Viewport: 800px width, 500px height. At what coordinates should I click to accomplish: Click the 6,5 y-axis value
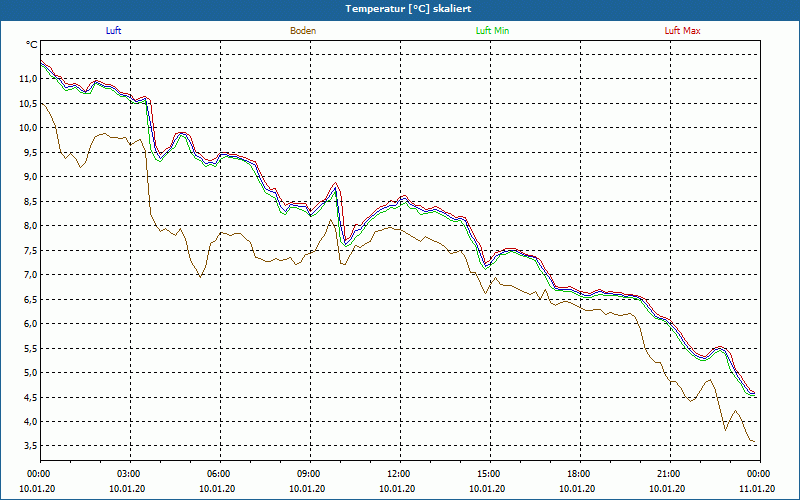(x=30, y=299)
